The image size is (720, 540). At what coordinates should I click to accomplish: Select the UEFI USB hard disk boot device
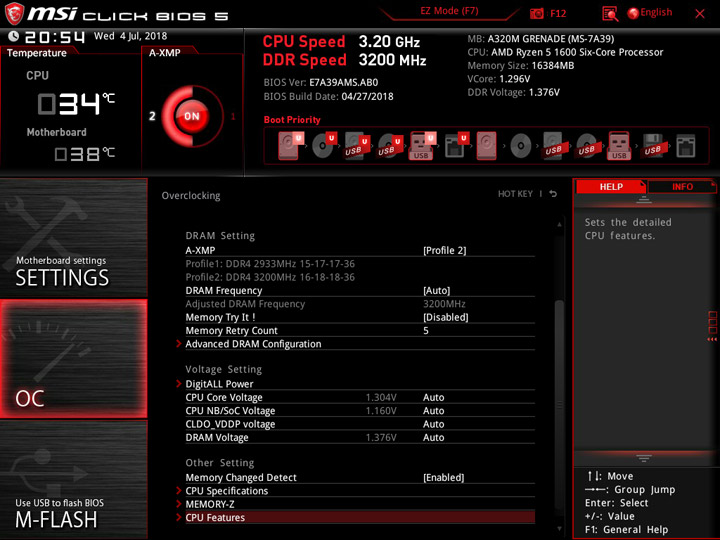tap(357, 146)
